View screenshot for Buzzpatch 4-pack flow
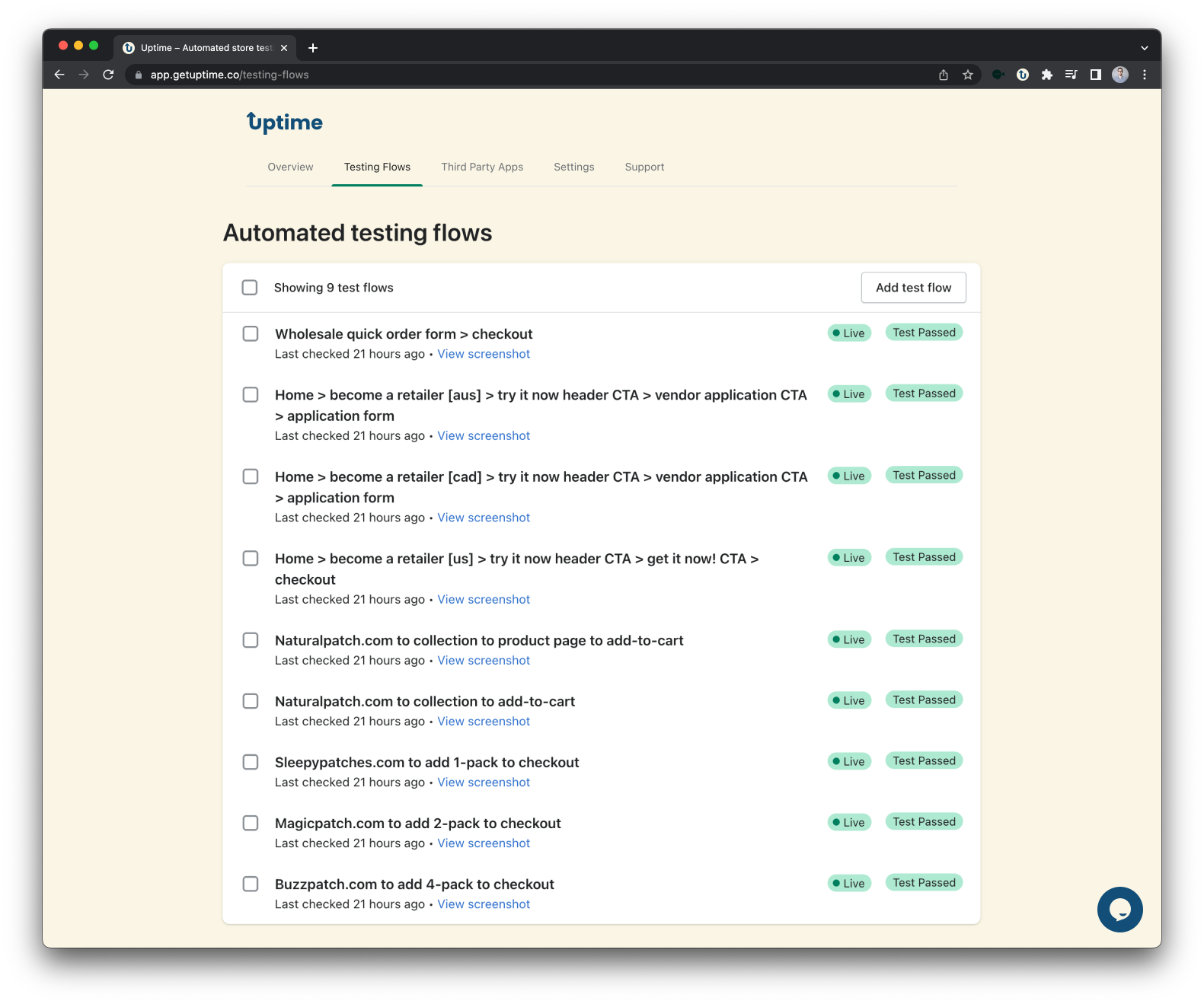 484,904
